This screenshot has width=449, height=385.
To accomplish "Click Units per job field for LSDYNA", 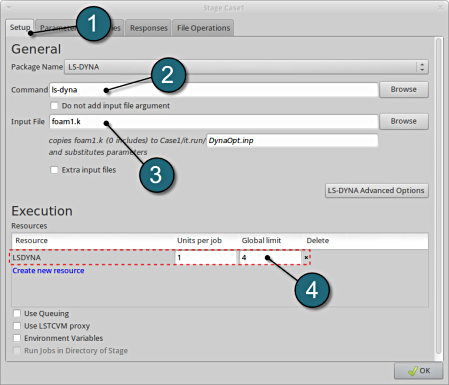I will [205, 258].
